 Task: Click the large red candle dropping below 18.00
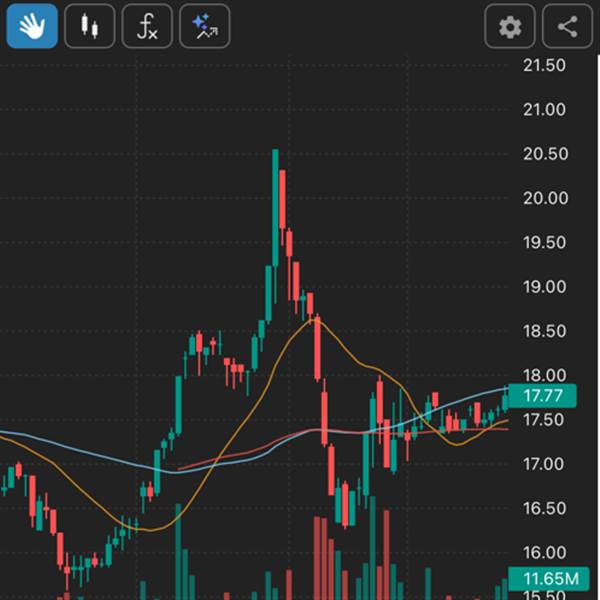pos(317,348)
